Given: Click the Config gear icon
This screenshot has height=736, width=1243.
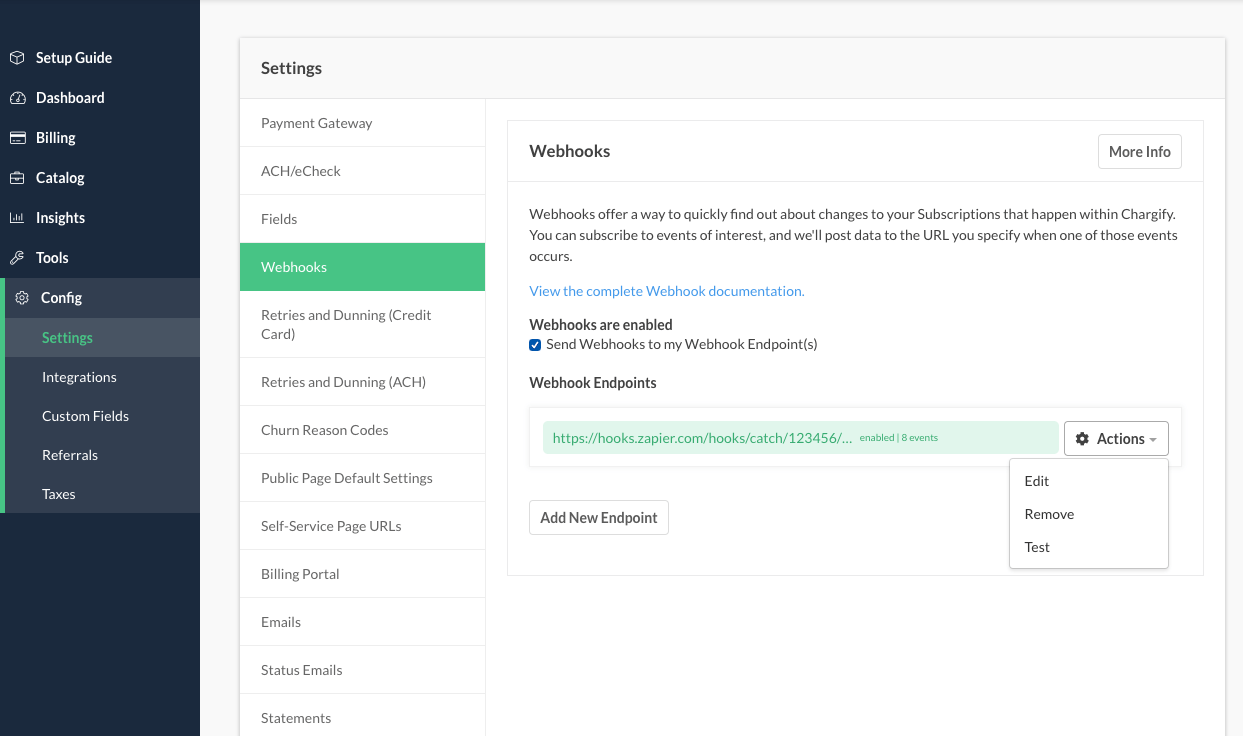Looking at the screenshot, I should [22, 298].
